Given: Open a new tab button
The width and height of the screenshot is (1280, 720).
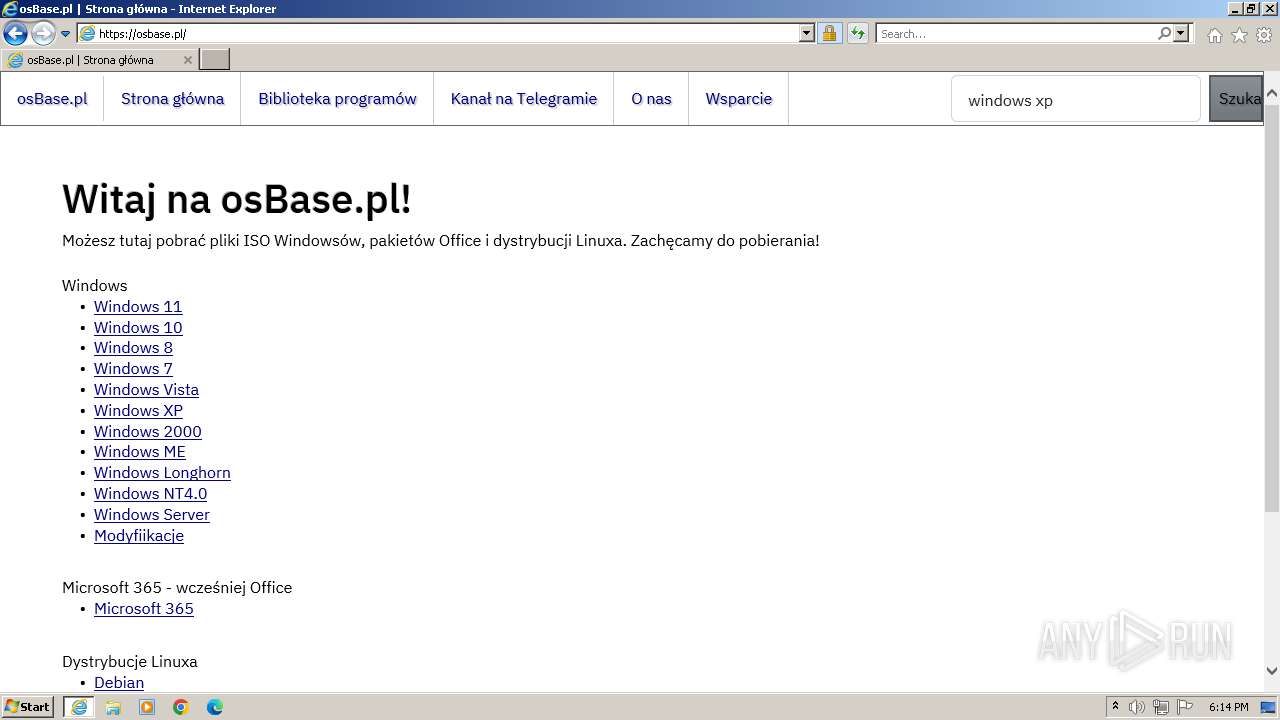Looking at the screenshot, I should click(x=215, y=60).
